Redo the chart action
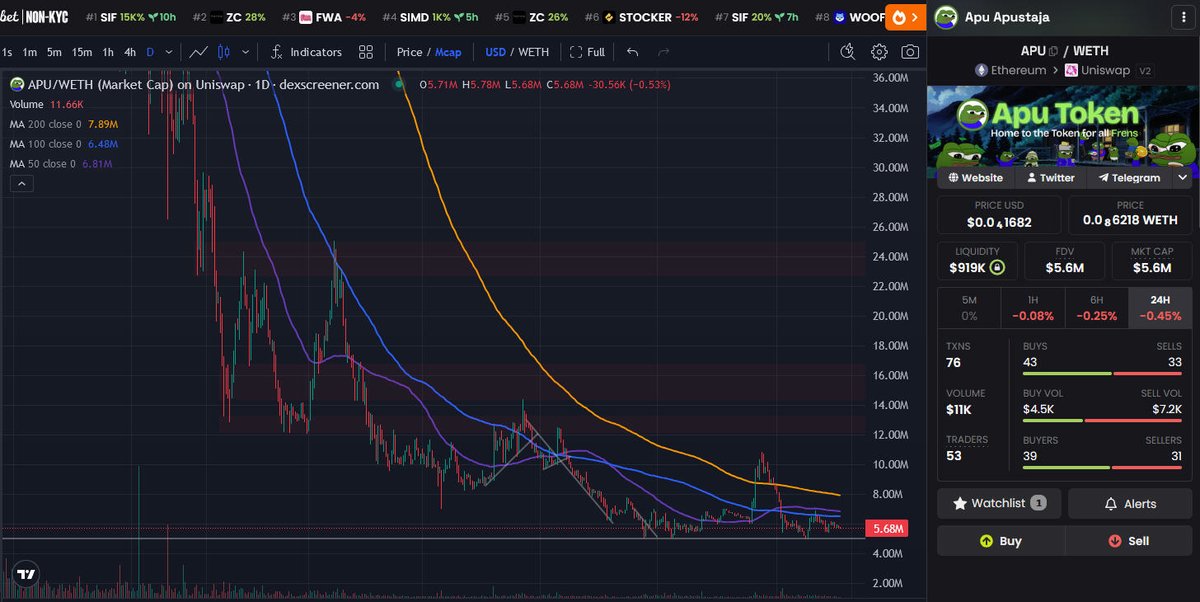Screen dimensions: 1200x602 (x=663, y=52)
